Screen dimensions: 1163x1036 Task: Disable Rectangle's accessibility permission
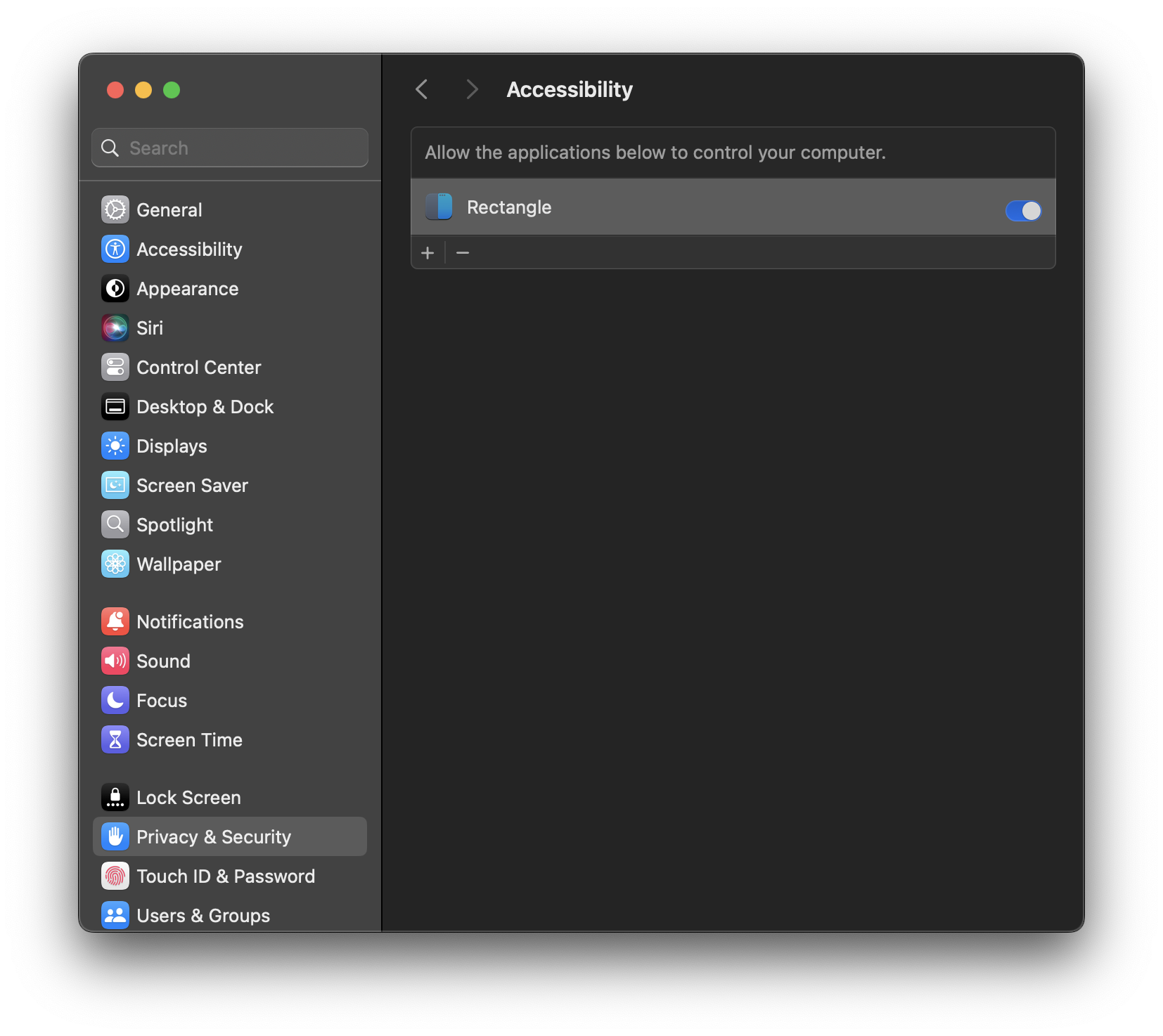pos(1023,210)
